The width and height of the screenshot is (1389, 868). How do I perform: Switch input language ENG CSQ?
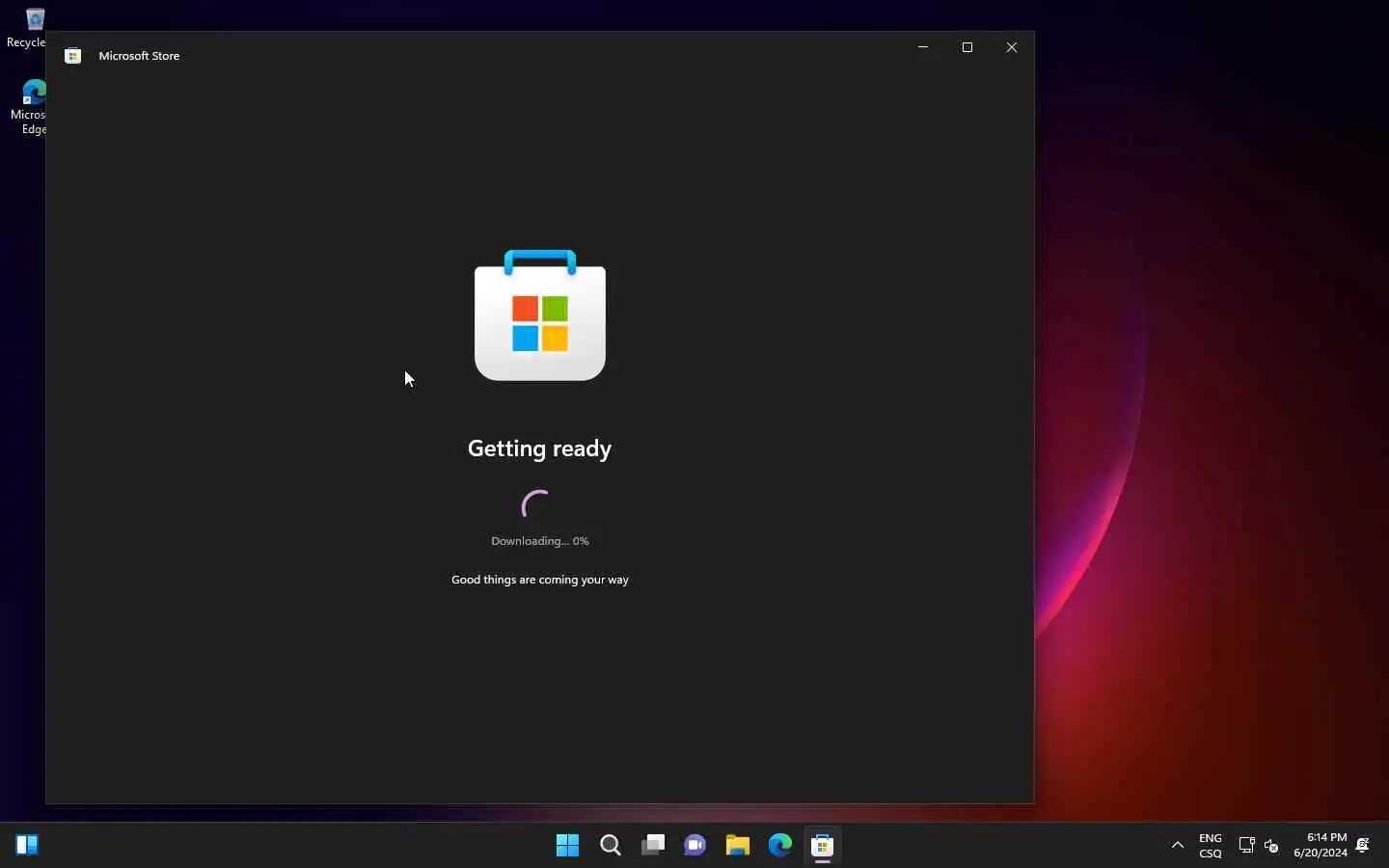point(1211,846)
